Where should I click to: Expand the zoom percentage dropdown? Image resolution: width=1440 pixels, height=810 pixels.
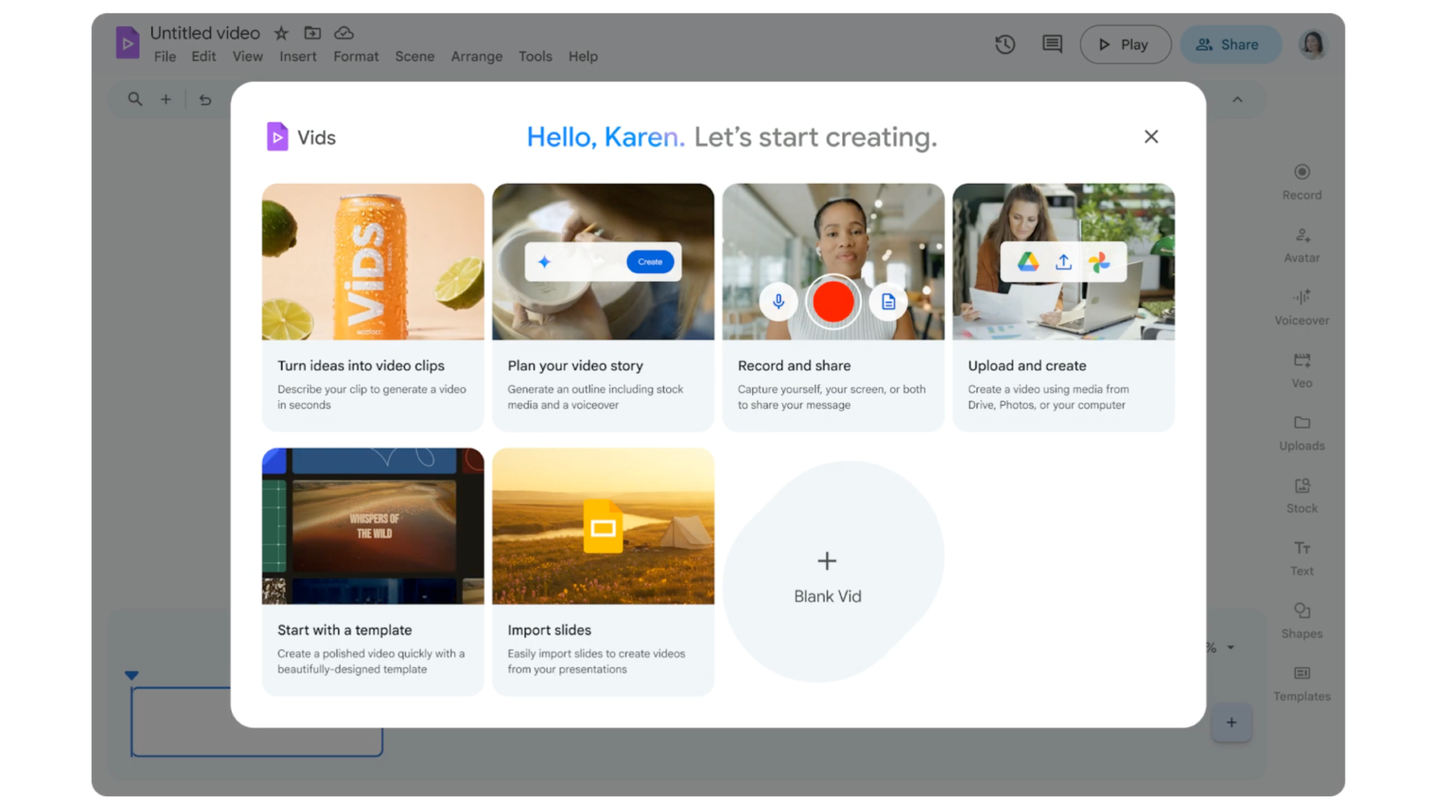tap(1230, 648)
